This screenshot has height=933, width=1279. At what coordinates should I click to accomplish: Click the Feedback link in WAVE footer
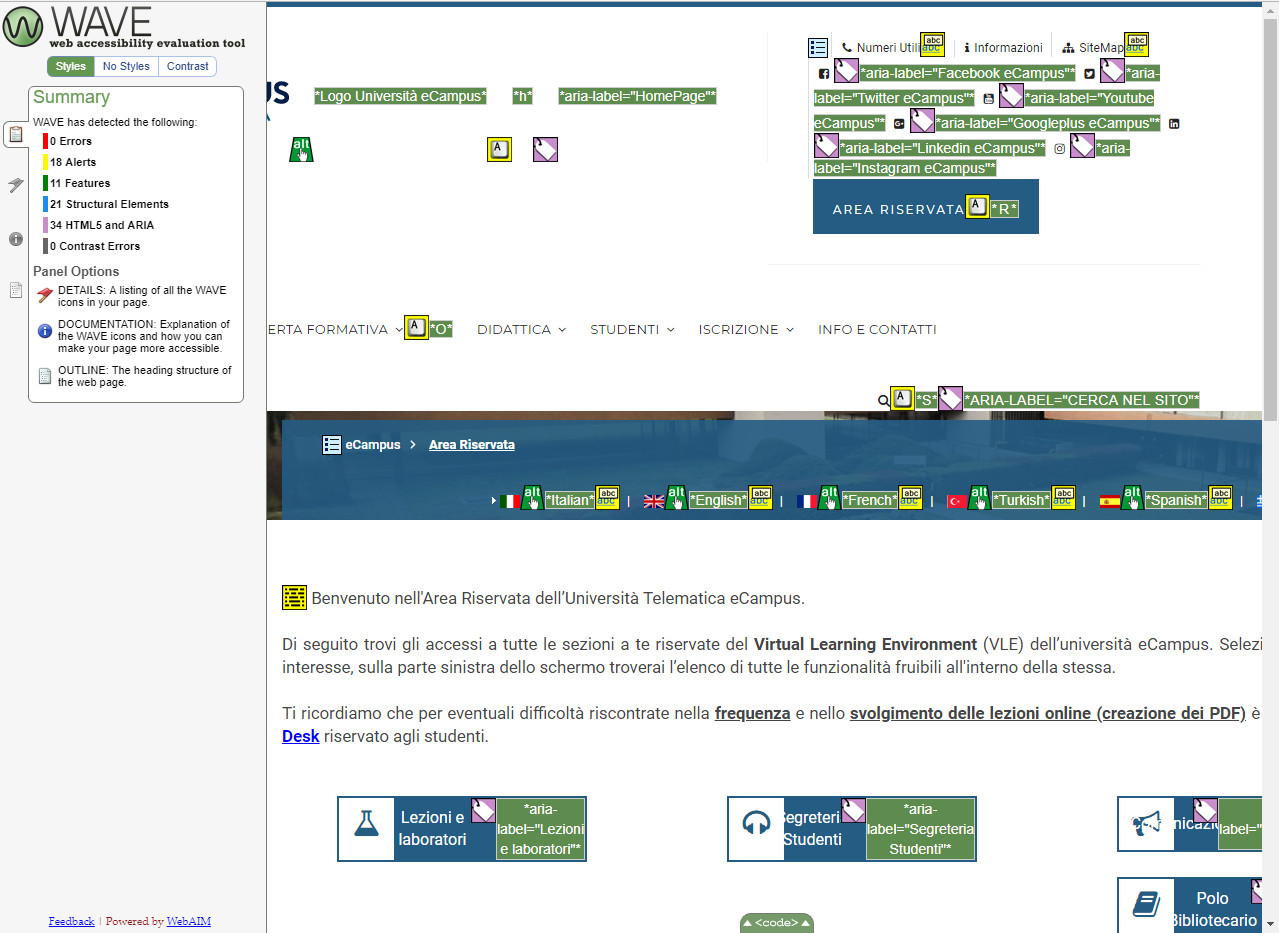(x=71, y=922)
